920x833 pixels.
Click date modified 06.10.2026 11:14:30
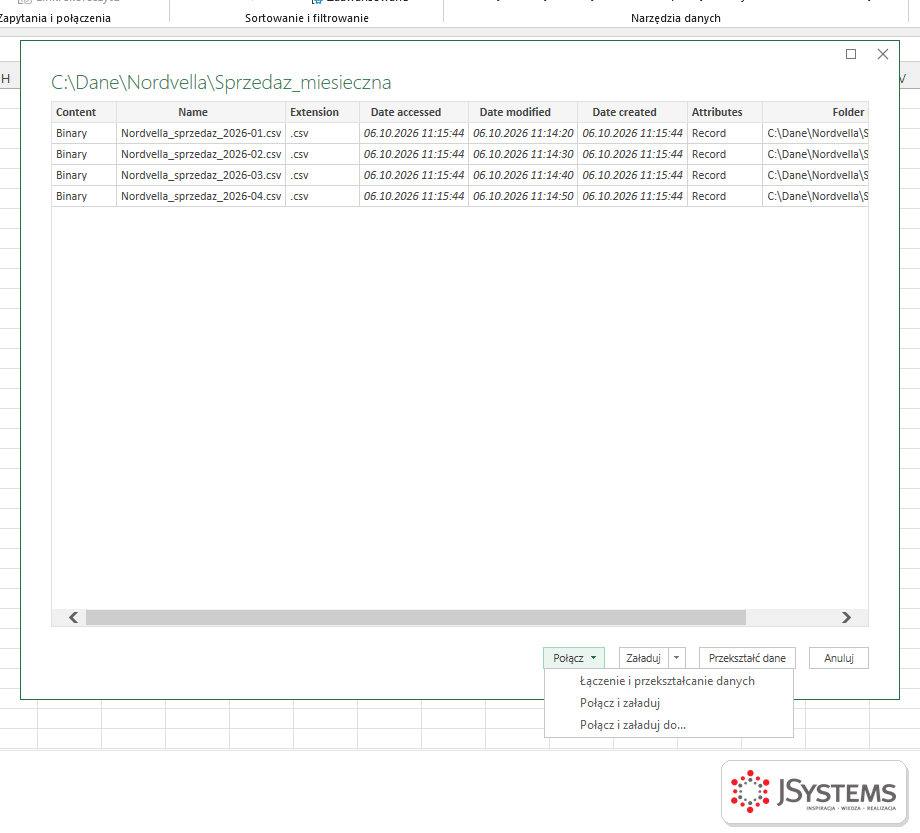click(x=523, y=154)
